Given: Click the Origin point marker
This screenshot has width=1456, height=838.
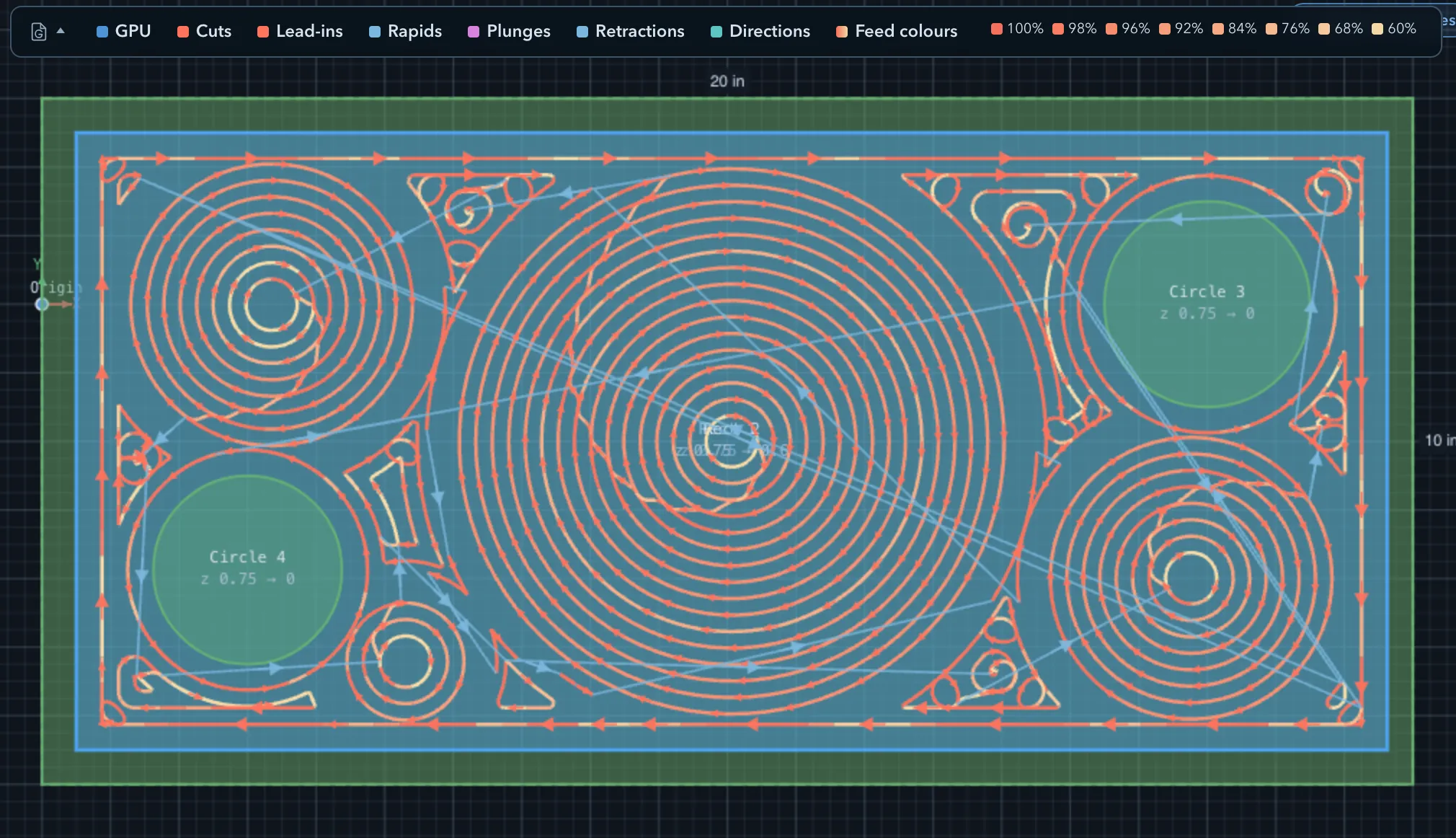Looking at the screenshot, I should 42,304.
